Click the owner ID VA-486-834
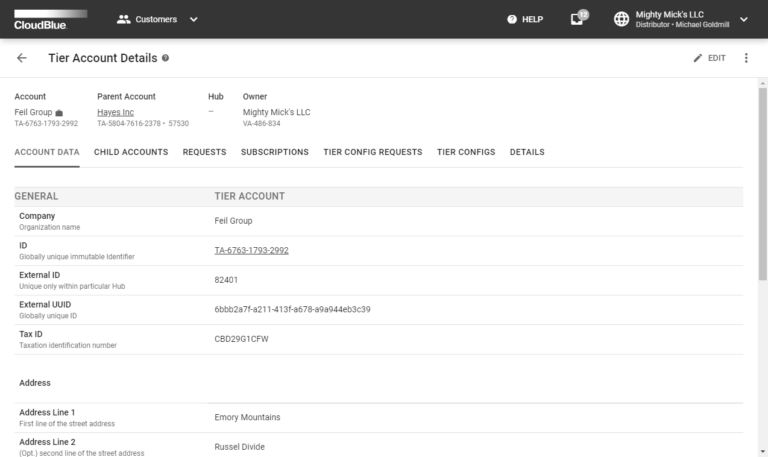 (x=262, y=123)
